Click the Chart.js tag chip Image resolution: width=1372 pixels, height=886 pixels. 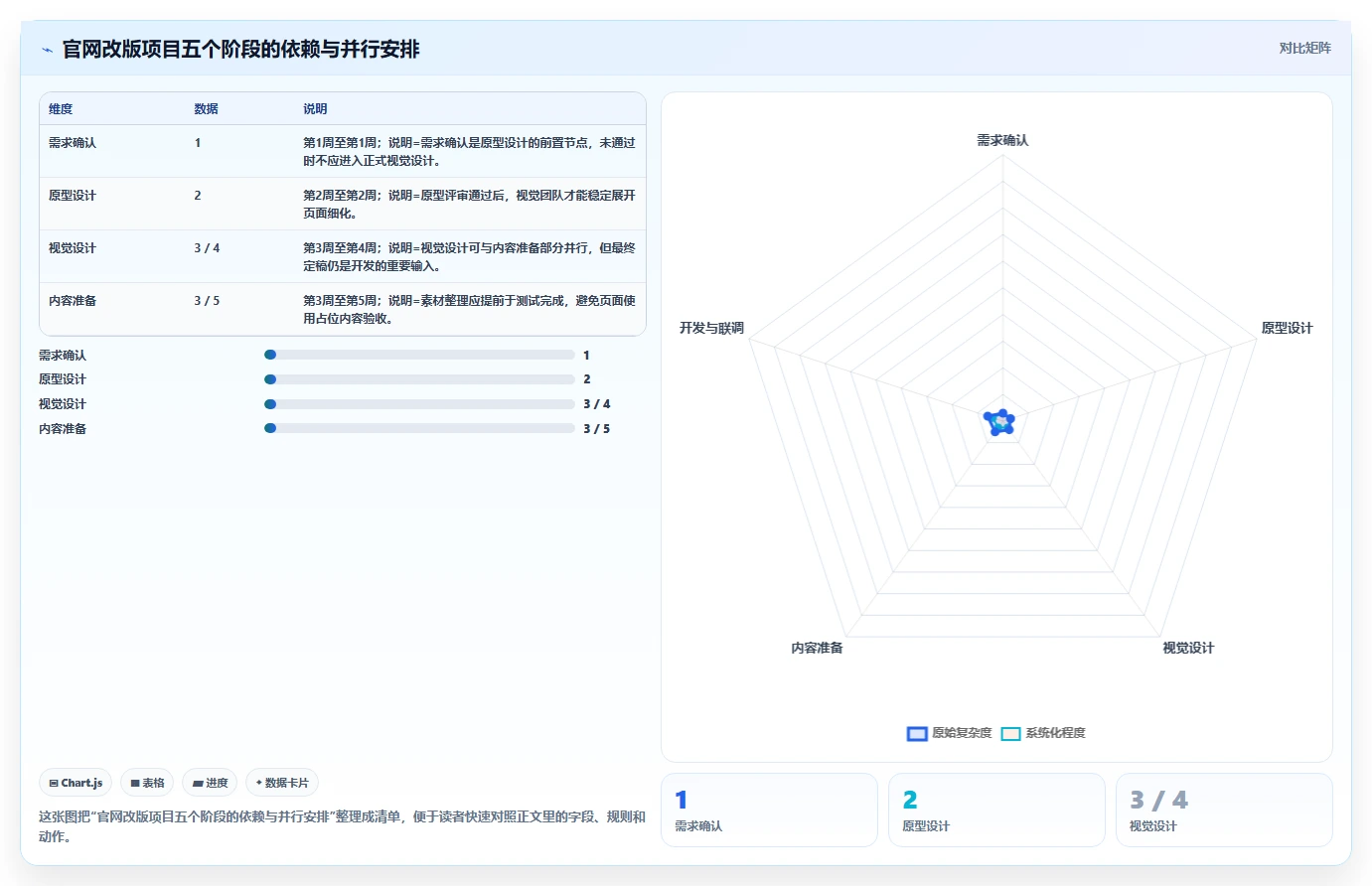click(76, 783)
